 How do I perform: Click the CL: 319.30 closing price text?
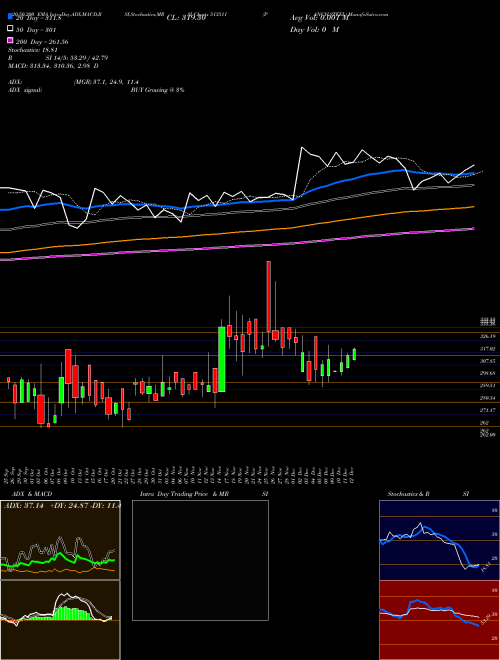coord(186,18)
